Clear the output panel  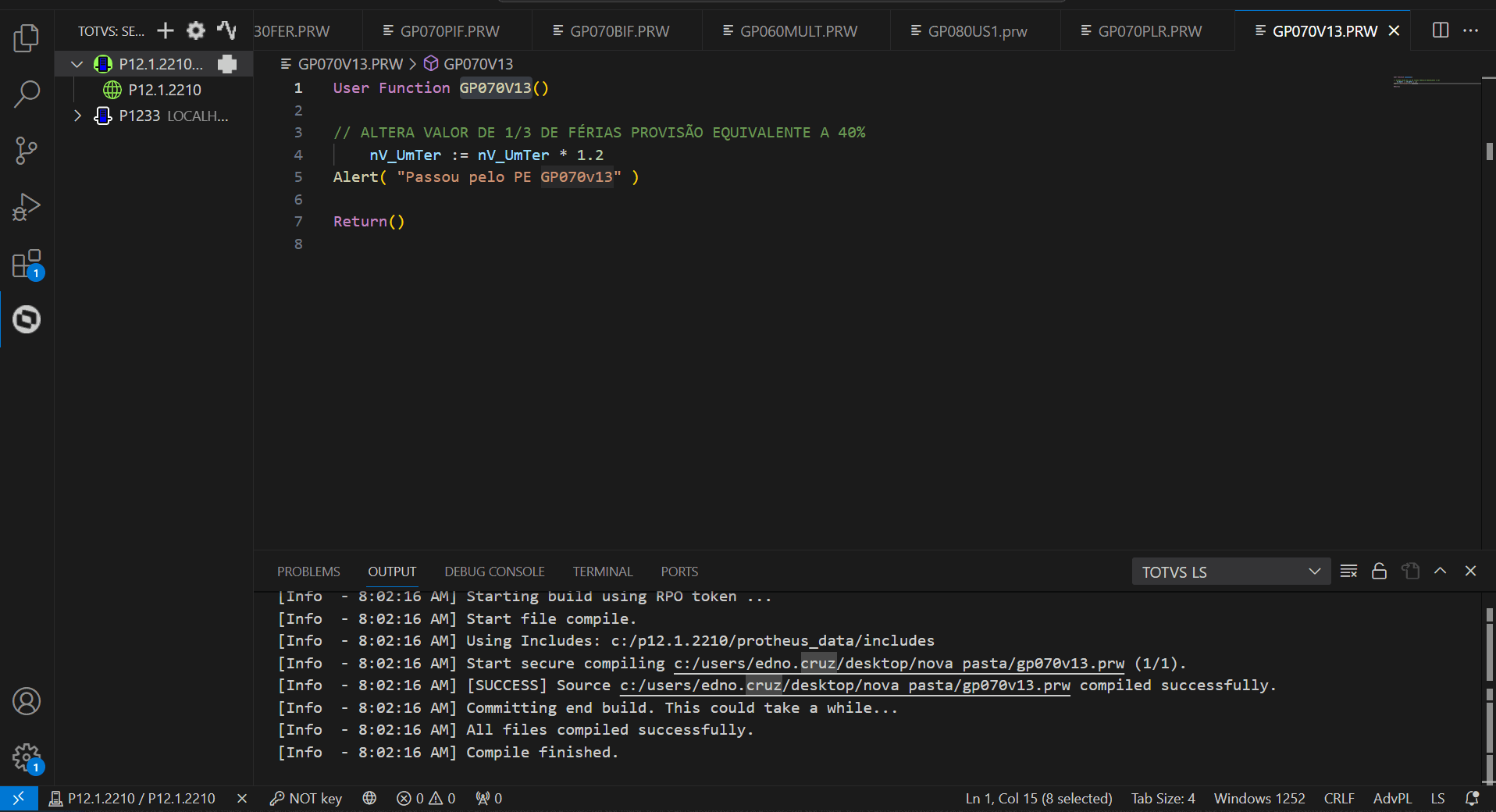coord(1348,571)
